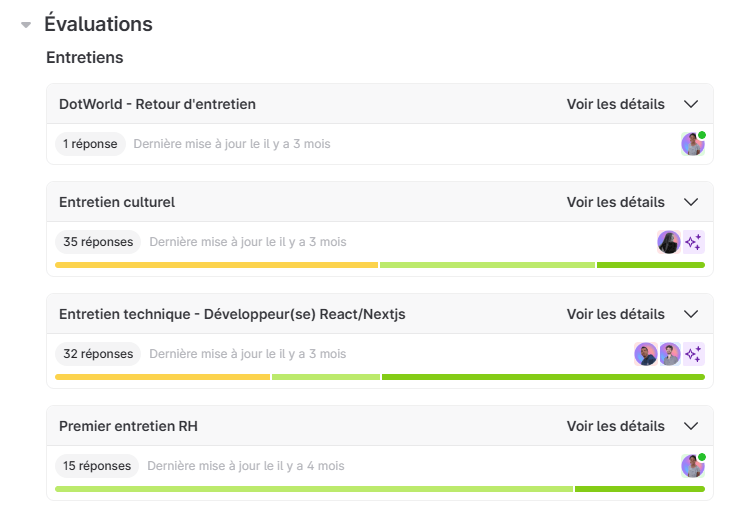Click the AI sparkle icon in Entretien culturel

point(693,242)
